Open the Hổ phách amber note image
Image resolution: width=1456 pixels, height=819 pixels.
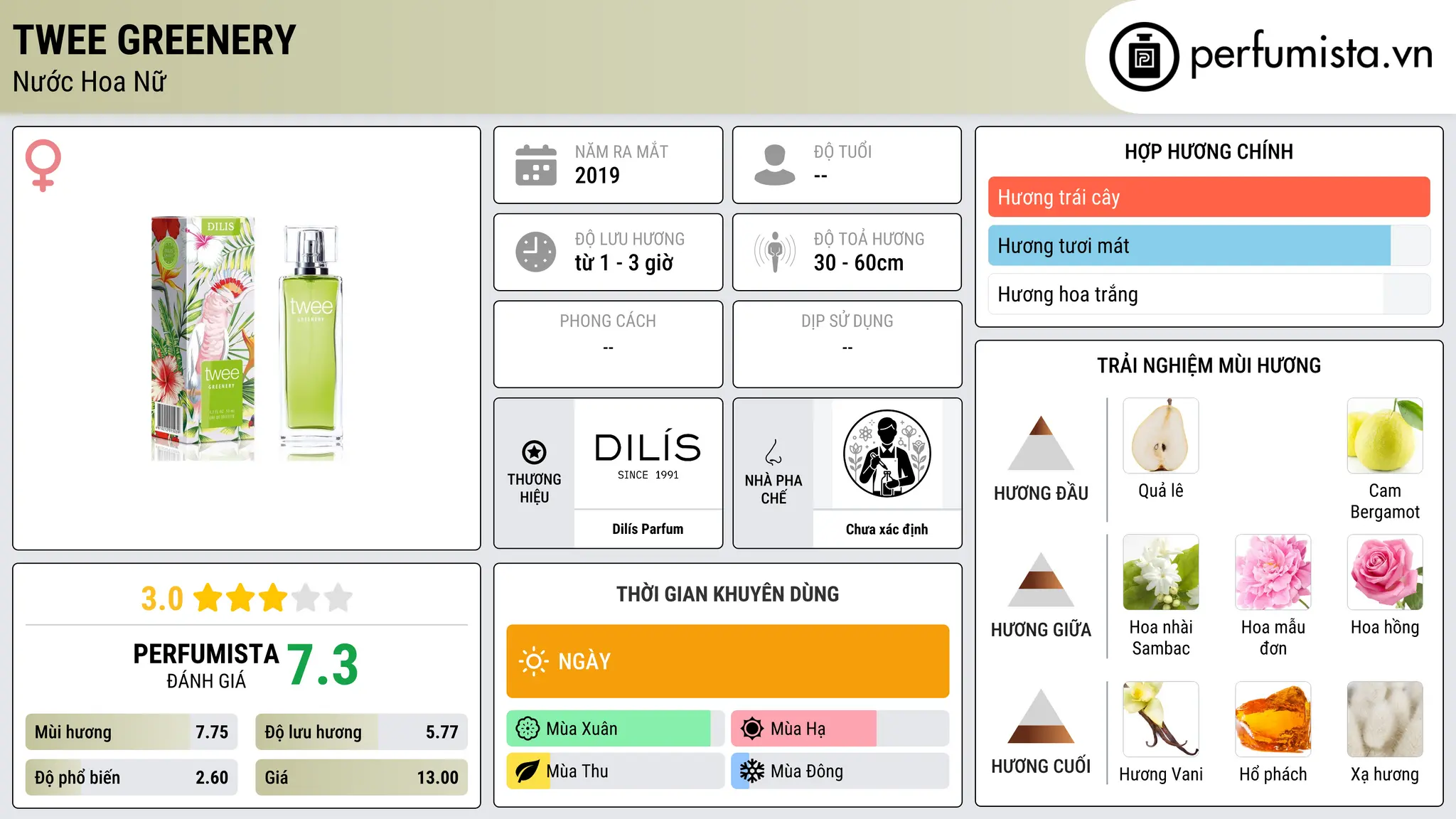click(1273, 719)
